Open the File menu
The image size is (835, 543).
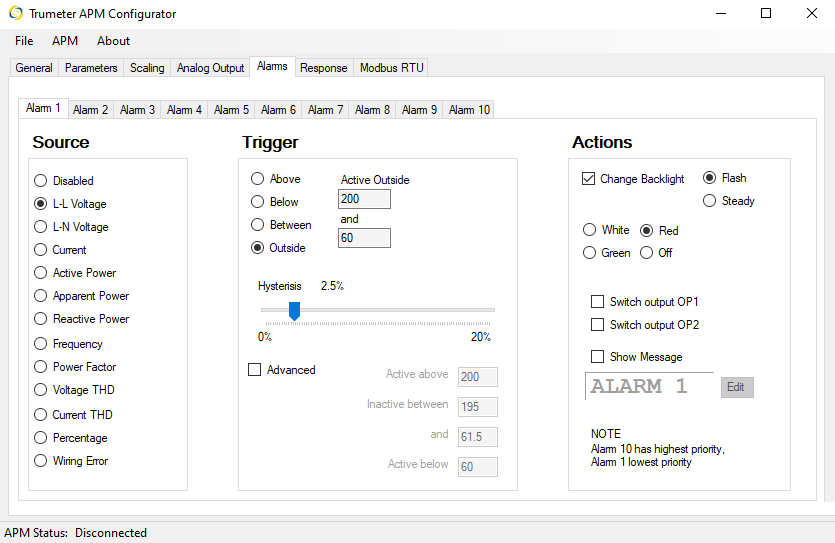click(x=24, y=41)
